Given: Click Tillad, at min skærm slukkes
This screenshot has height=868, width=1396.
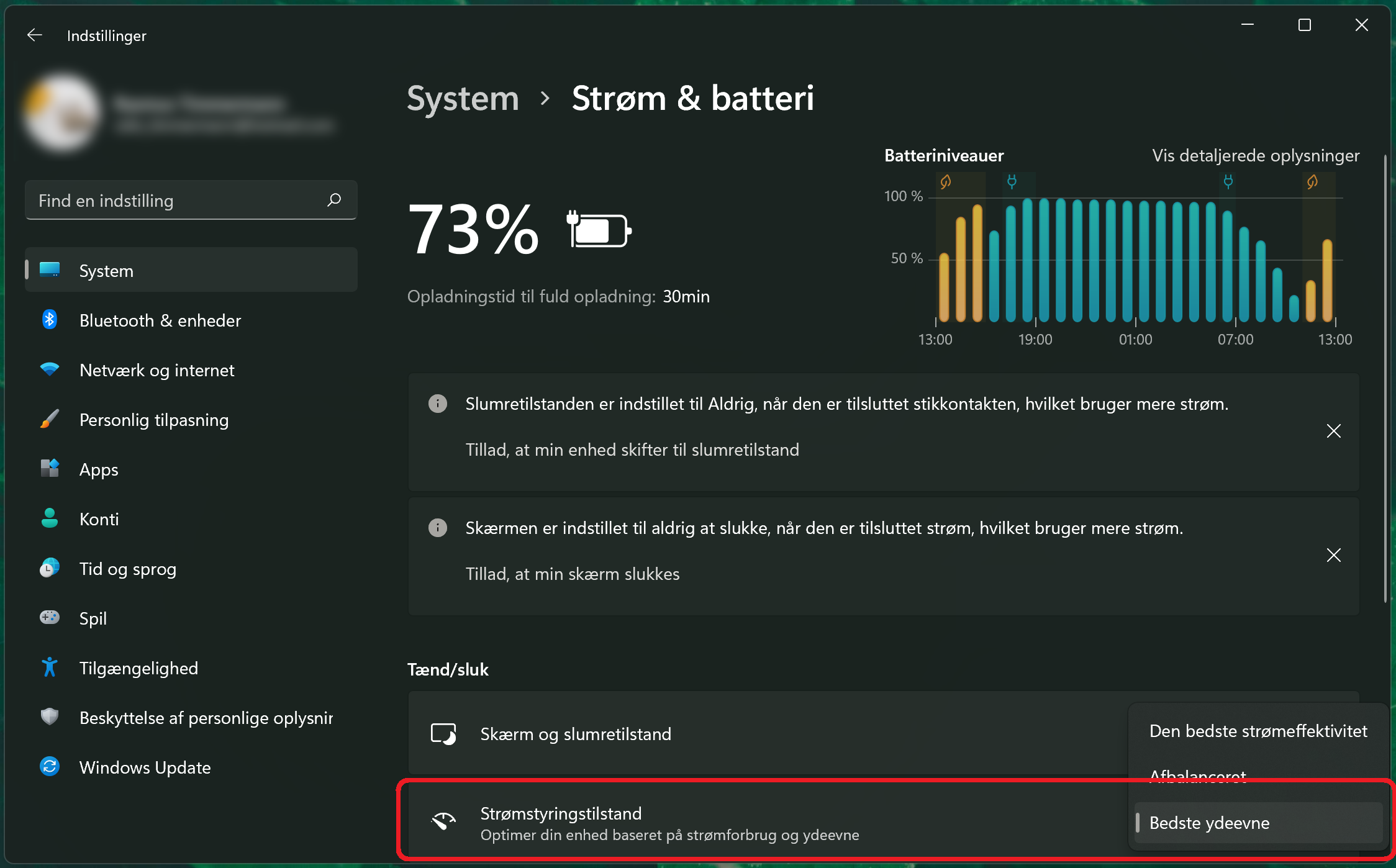Looking at the screenshot, I should point(573,574).
